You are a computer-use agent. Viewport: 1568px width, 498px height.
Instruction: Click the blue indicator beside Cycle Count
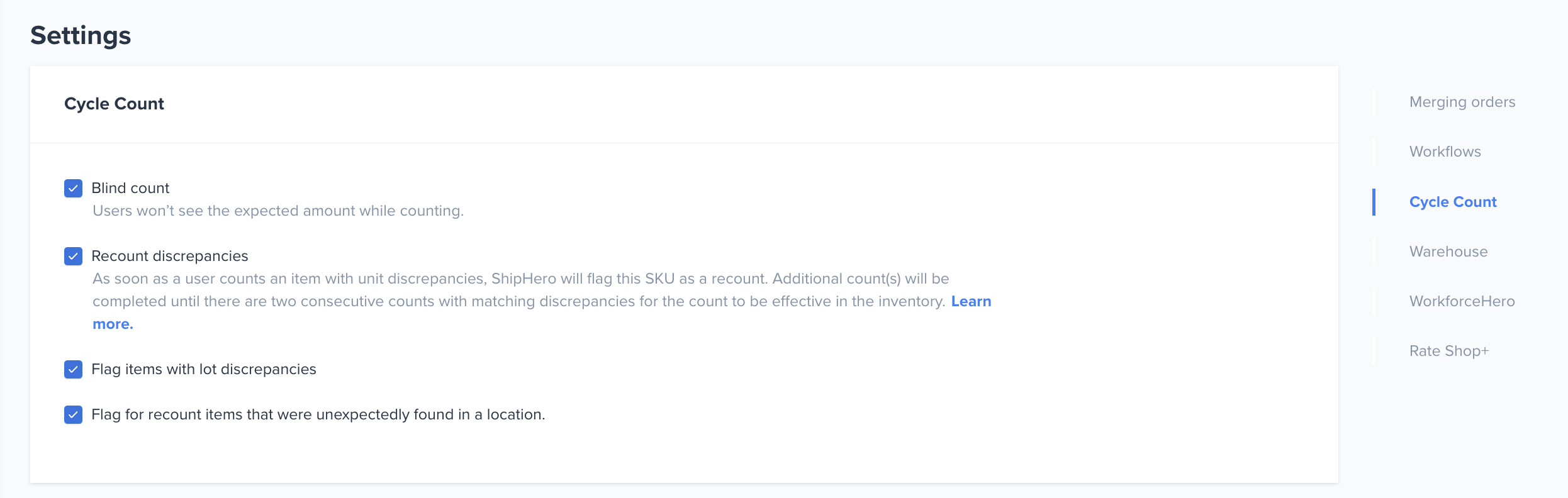tap(1374, 202)
